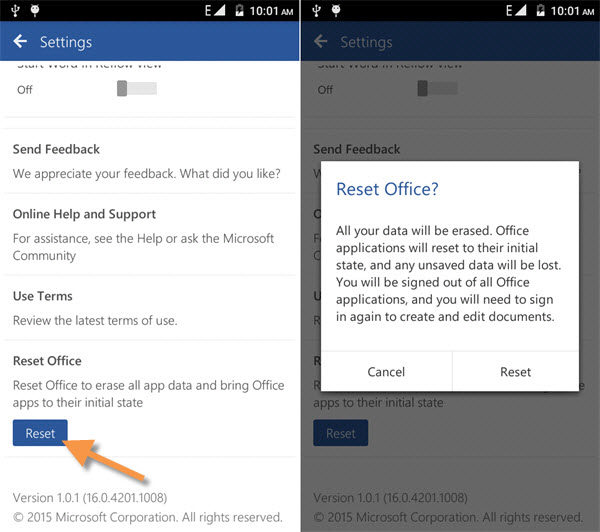Tap "Review the latest terms of use." text
The height and width of the screenshot is (532, 600).
pyautogui.click(x=95, y=320)
